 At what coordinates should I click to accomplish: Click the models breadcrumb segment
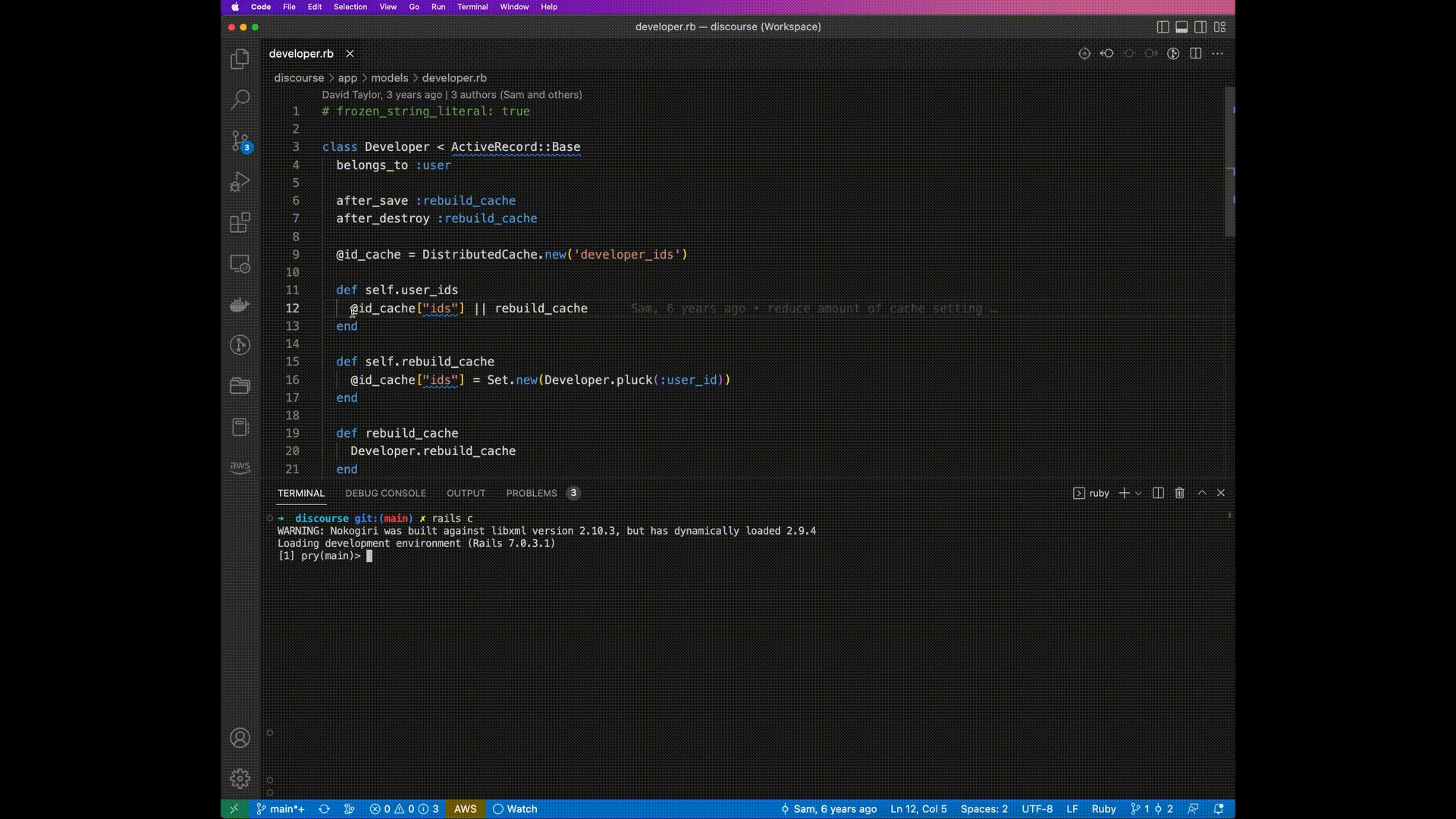coord(389,78)
